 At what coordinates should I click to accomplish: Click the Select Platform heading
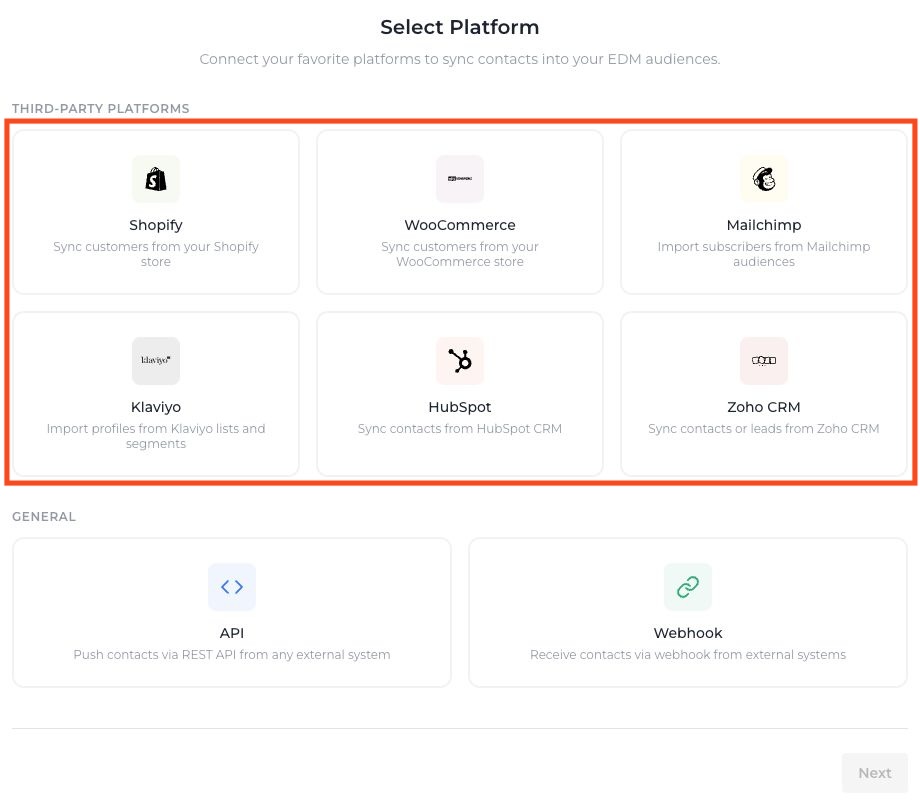click(x=459, y=27)
